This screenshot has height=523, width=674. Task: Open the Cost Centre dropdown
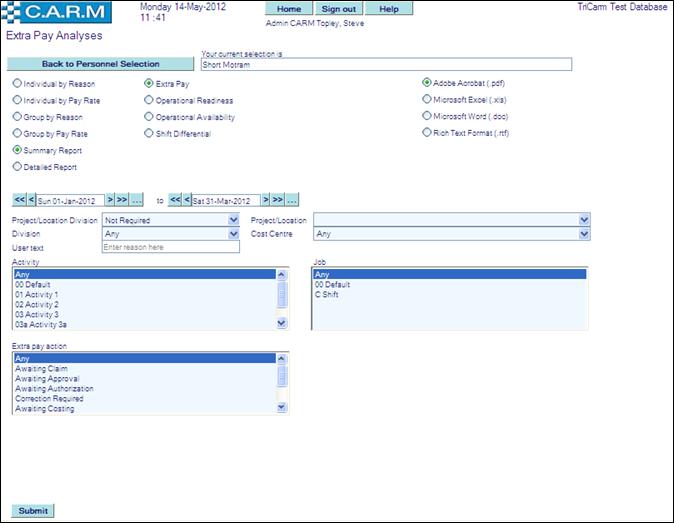[584, 233]
